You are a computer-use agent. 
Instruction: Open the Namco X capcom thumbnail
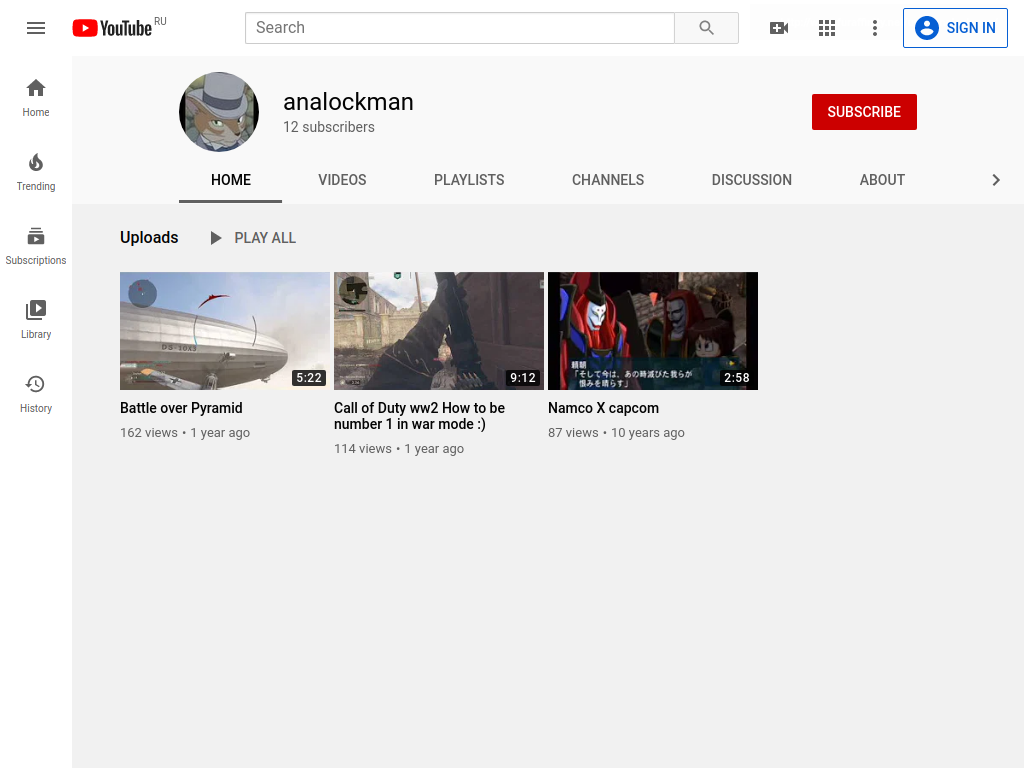(653, 331)
